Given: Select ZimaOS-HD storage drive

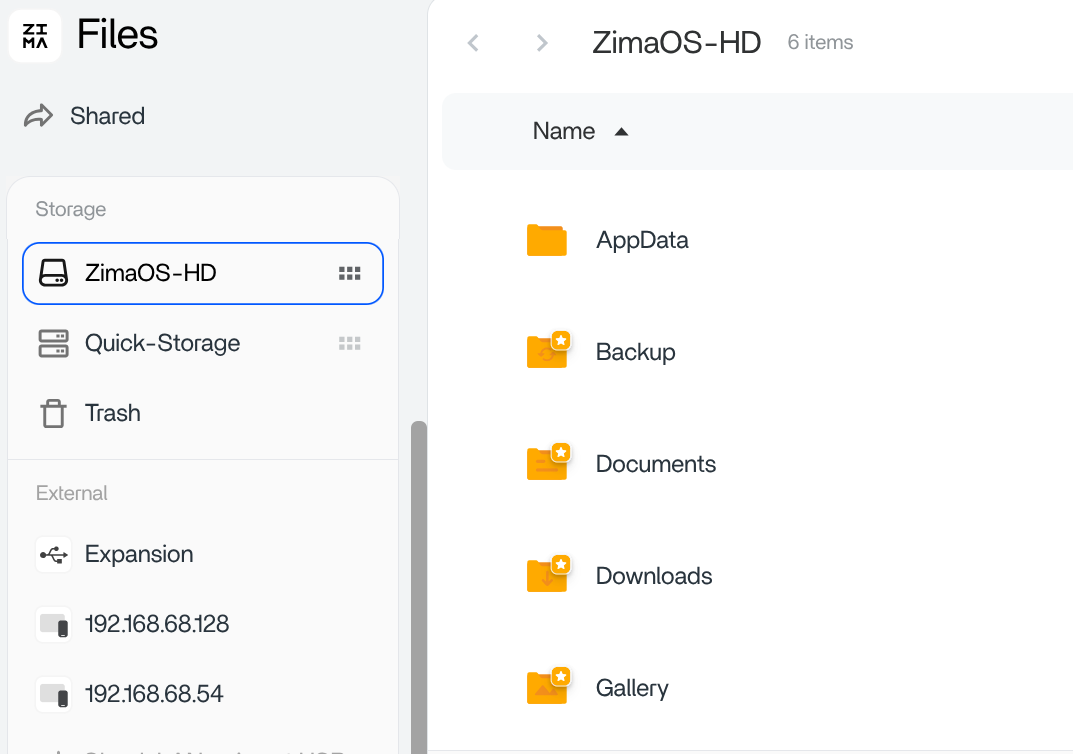Looking at the screenshot, I should tap(150, 273).
